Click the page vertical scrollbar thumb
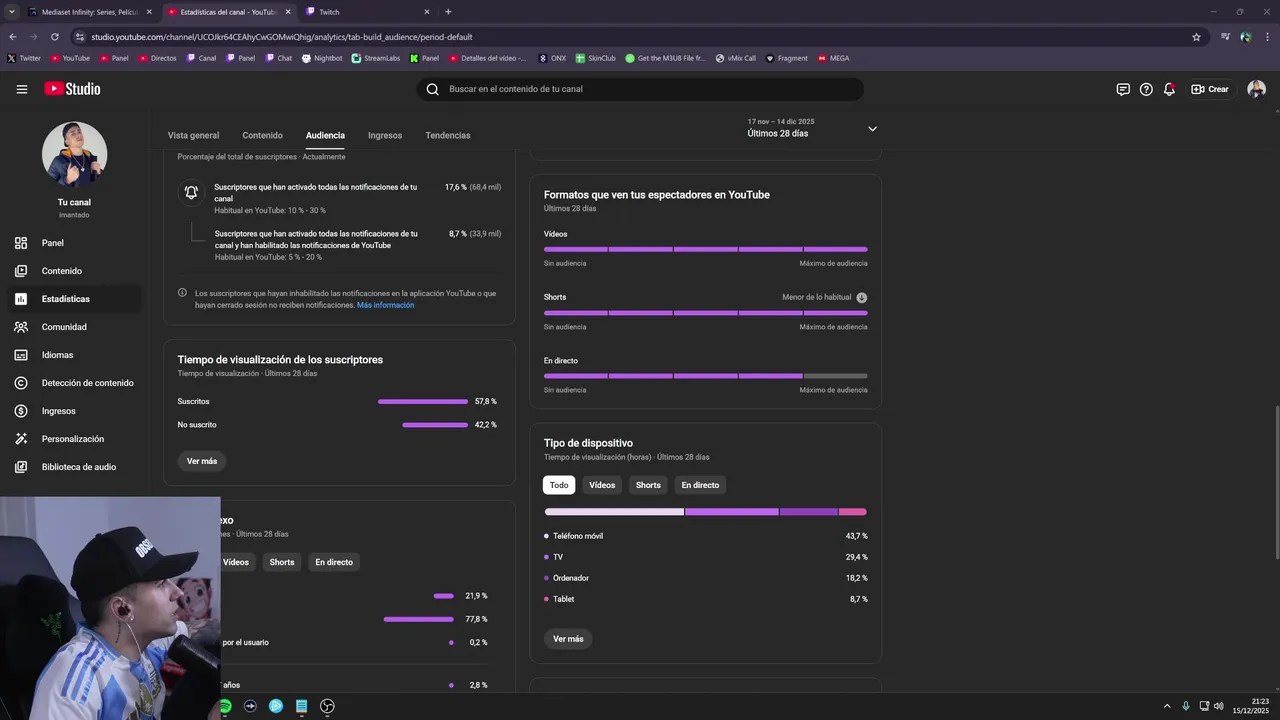Screen dimensions: 1280x720 click(x=1276, y=482)
